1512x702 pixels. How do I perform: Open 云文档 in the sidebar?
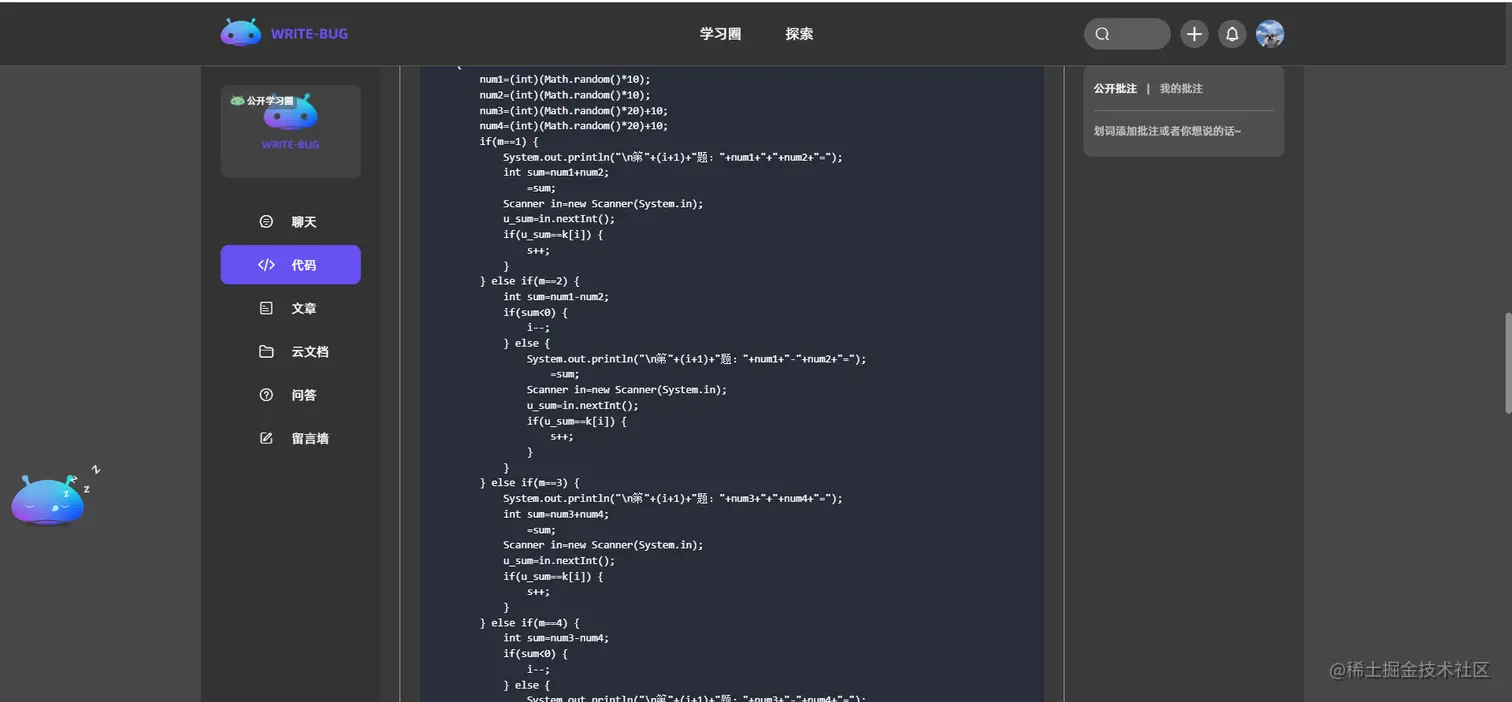[290, 352]
